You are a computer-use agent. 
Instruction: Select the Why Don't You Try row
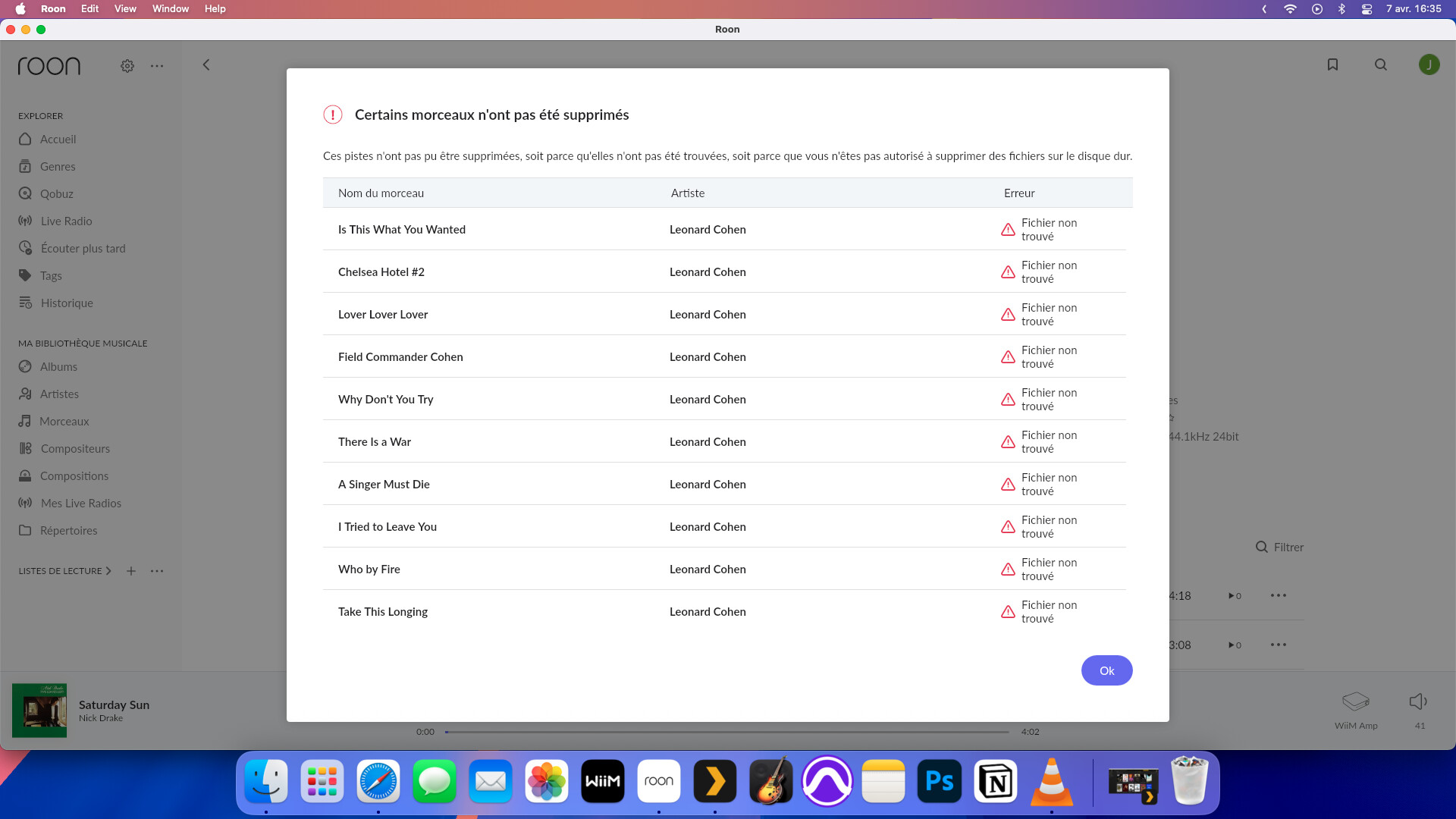coord(724,399)
